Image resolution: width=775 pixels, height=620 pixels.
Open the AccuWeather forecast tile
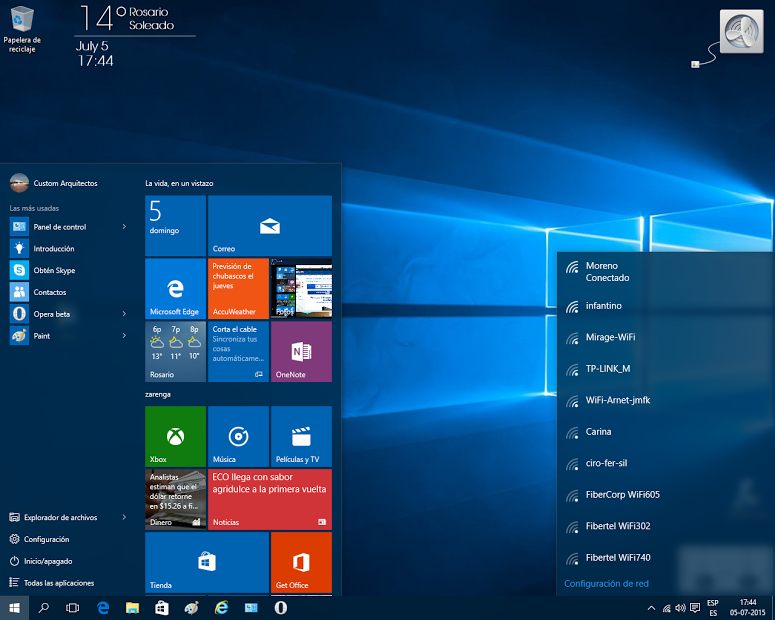[x=238, y=288]
